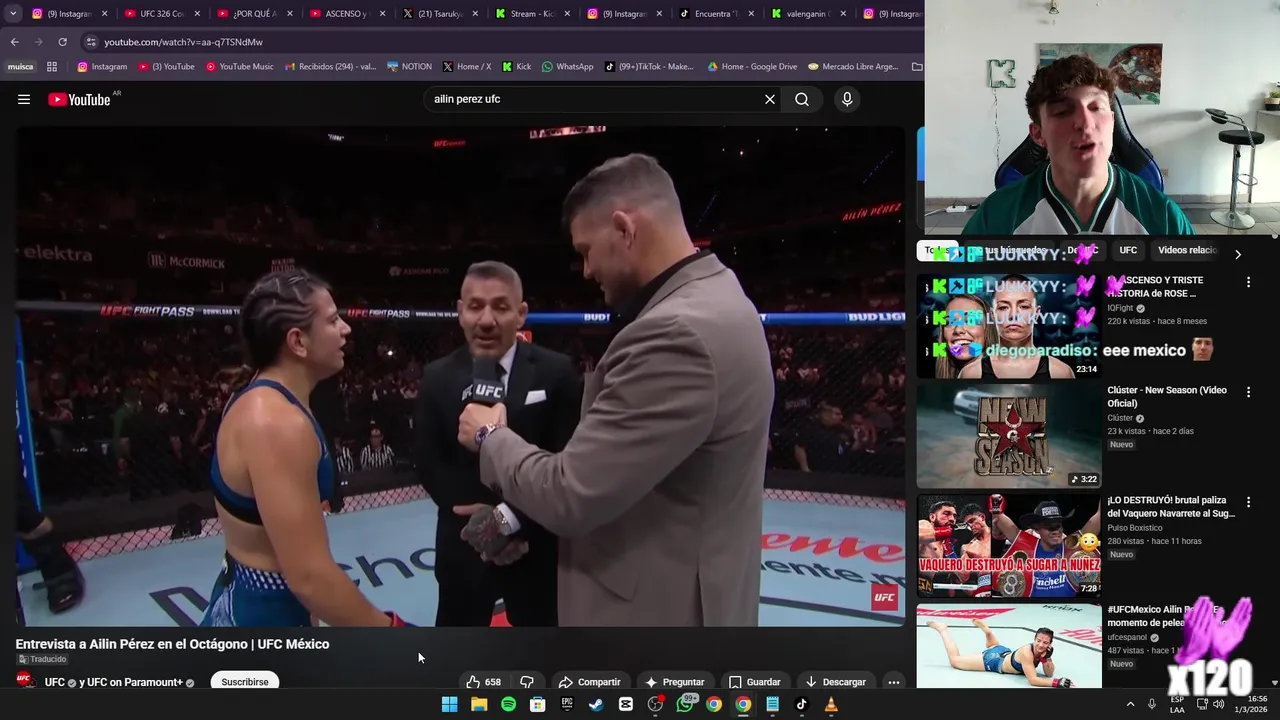Open the Mercado Libre Argentina bookmark
This screenshot has height=720, width=1280.
853,67
